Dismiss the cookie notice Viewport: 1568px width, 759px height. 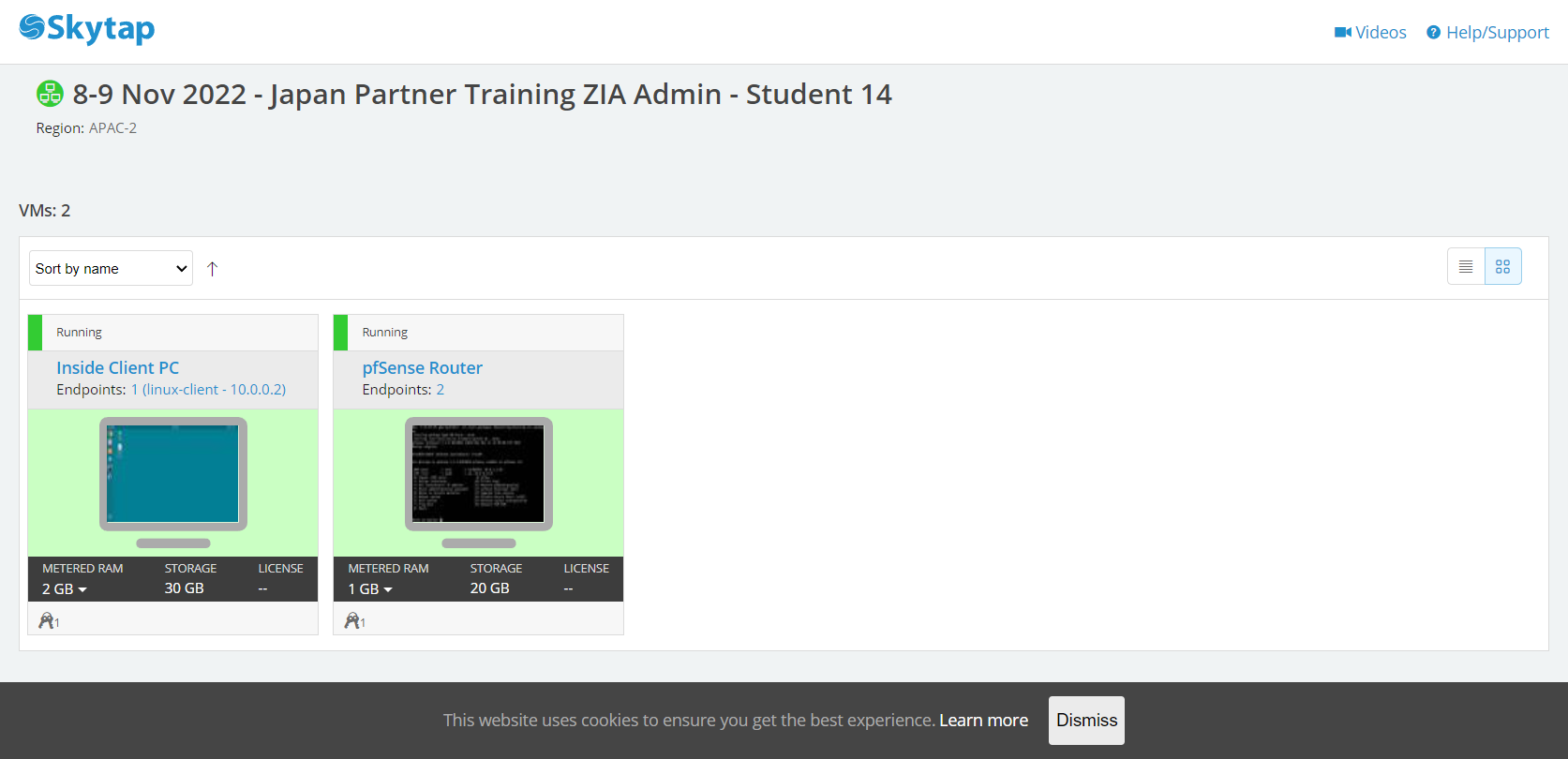1086,721
